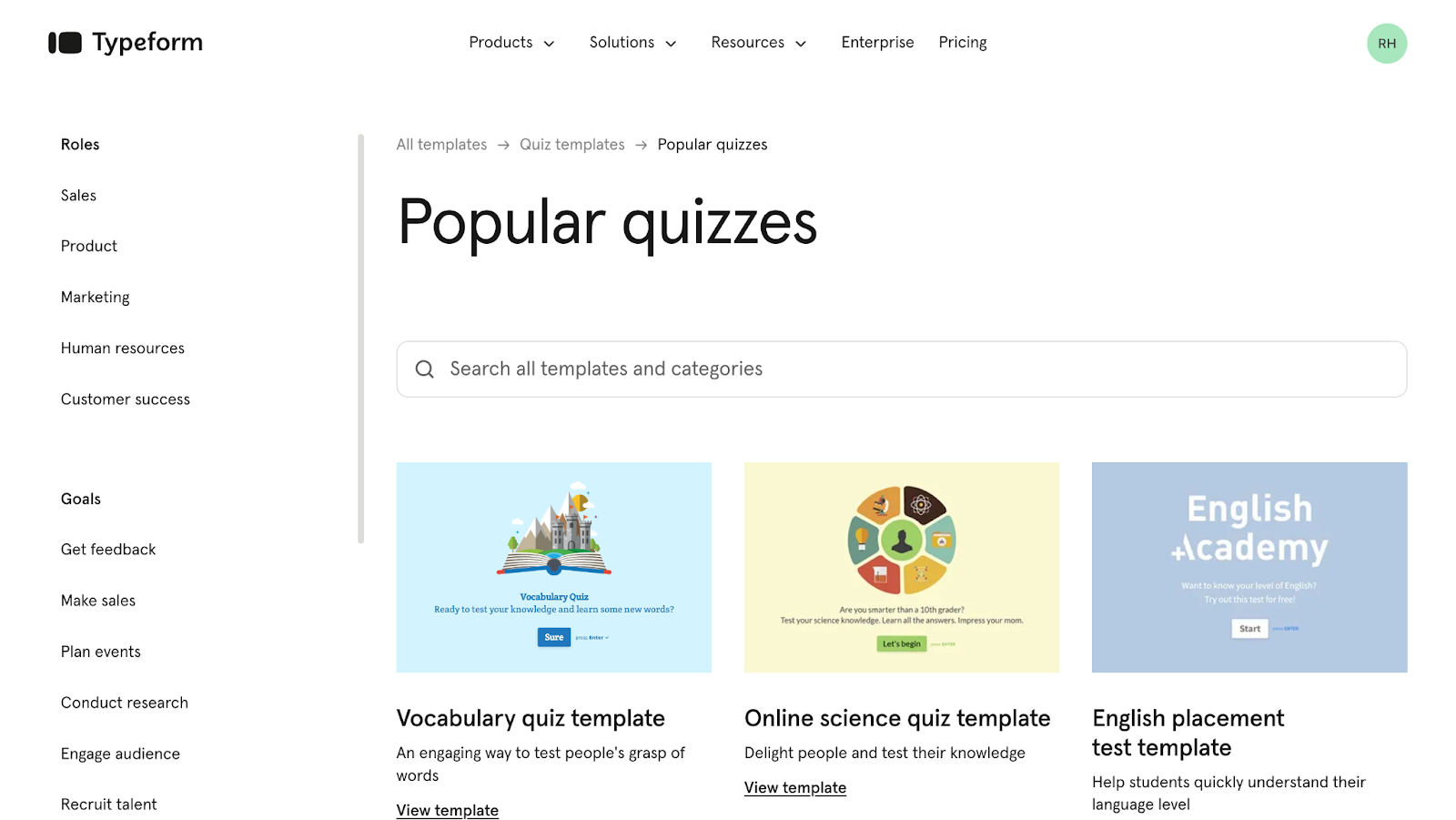Open the RH user avatar menu

1387,44
